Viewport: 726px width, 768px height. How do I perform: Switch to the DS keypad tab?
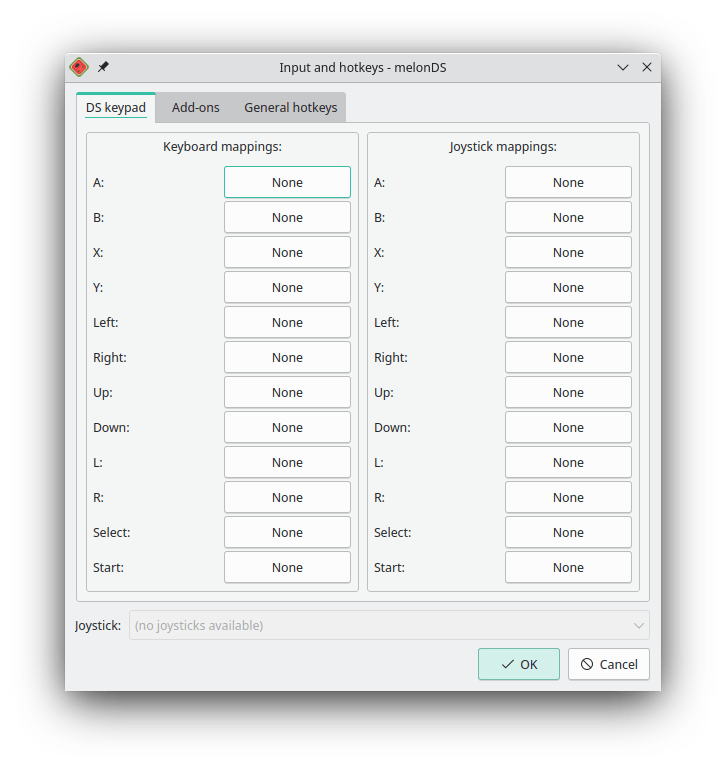point(116,108)
